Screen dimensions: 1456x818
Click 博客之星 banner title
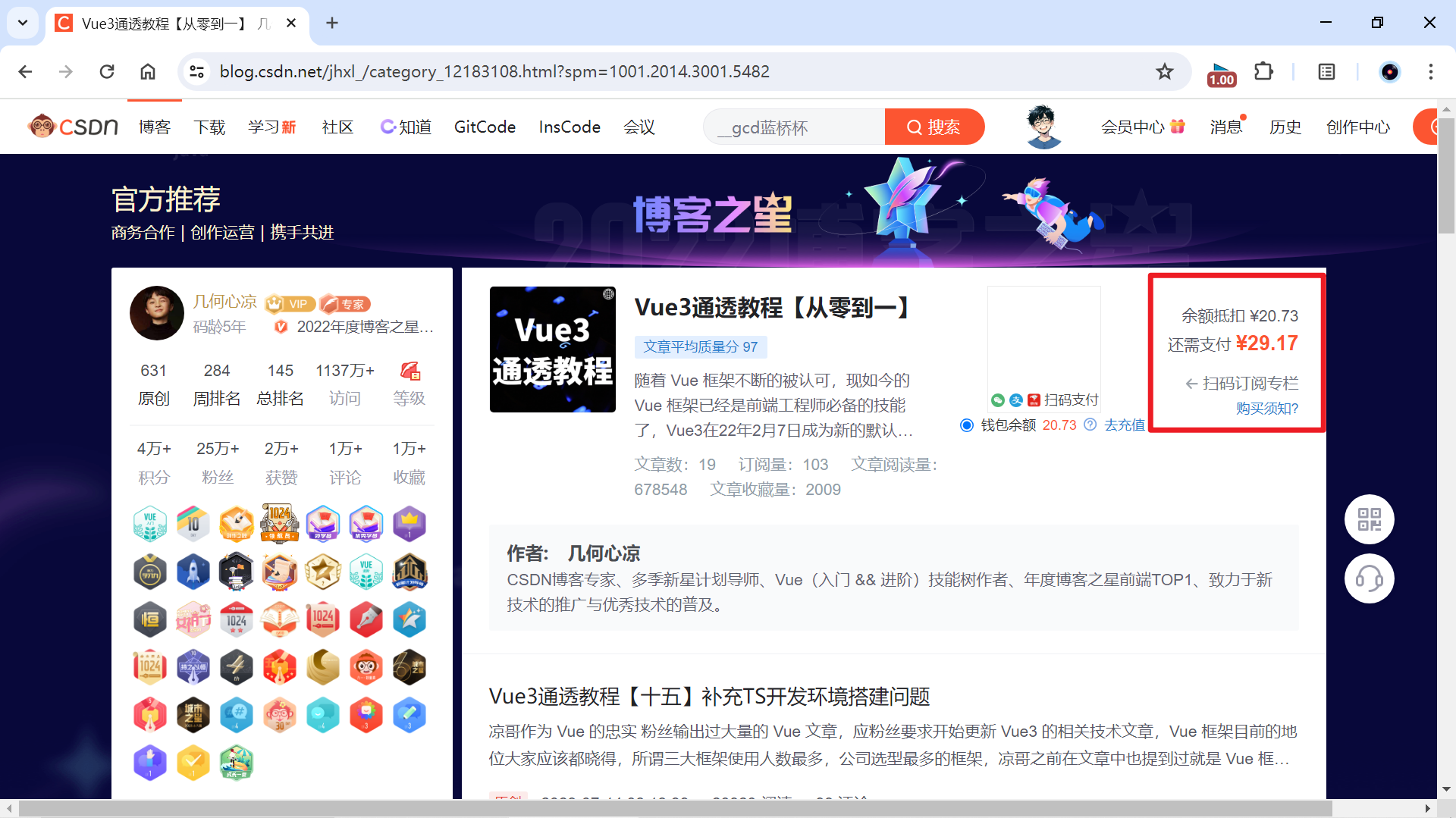(x=713, y=215)
